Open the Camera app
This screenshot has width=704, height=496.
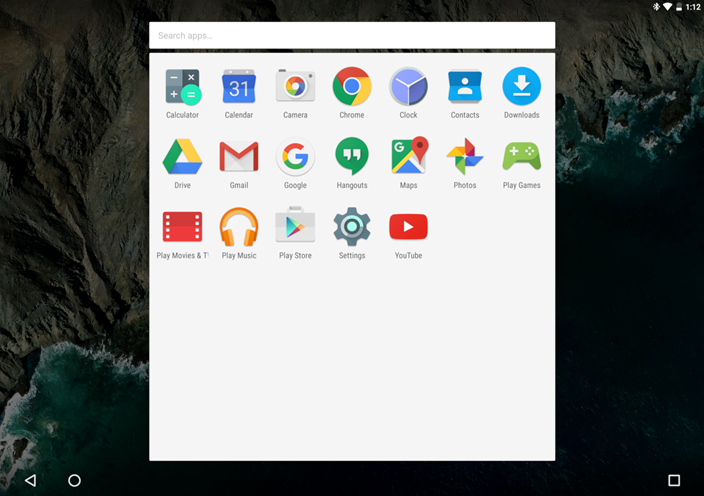point(295,86)
